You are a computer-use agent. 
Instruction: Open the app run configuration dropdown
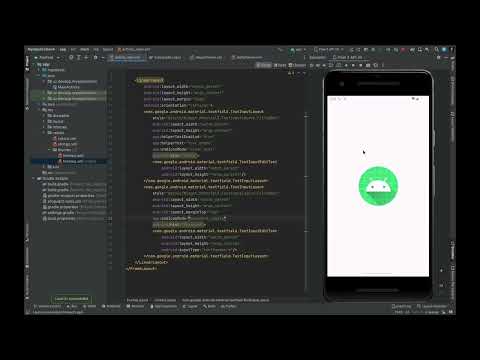coord(298,50)
